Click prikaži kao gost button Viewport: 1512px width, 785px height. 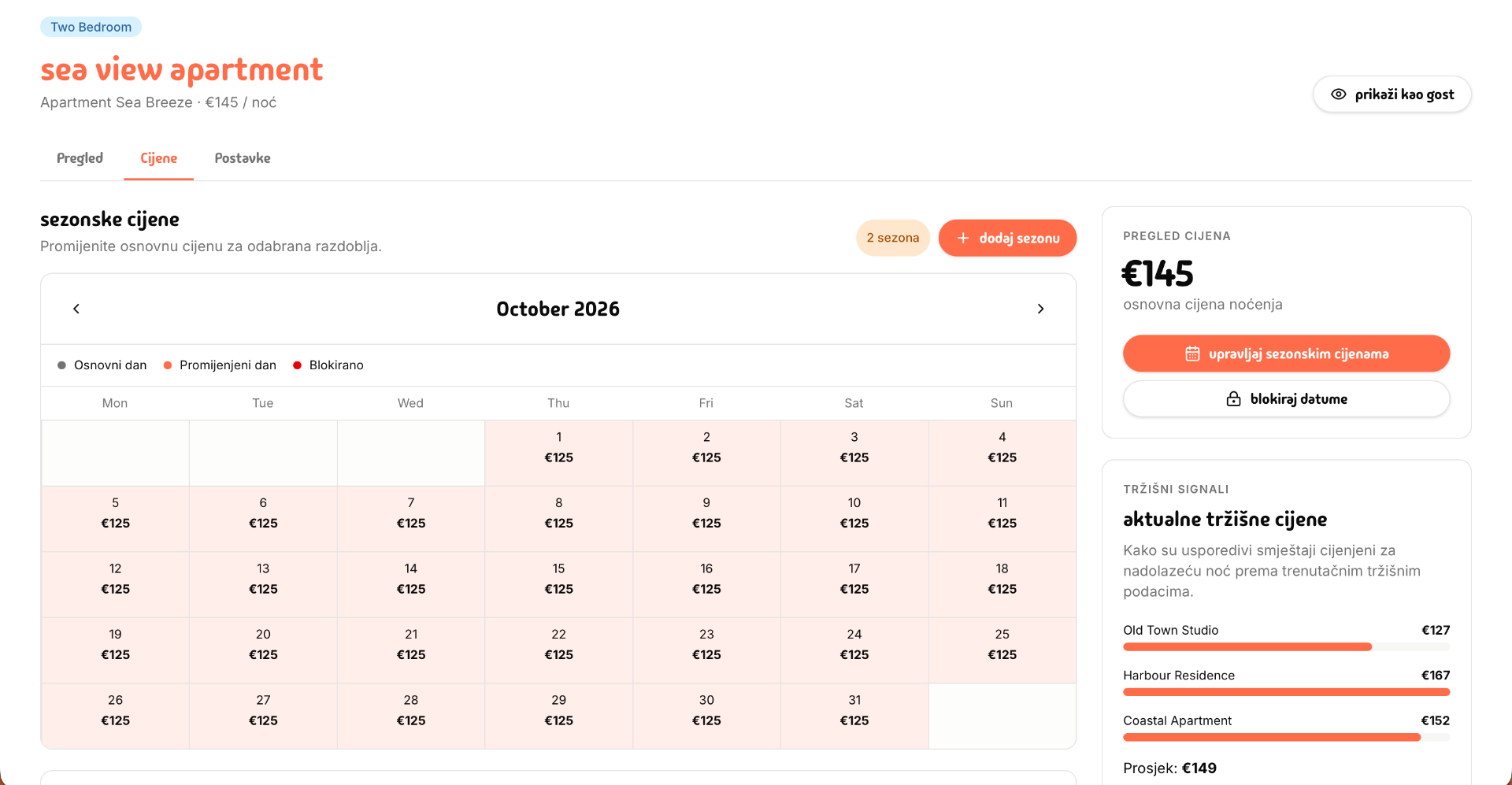(x=1392, y=94)
